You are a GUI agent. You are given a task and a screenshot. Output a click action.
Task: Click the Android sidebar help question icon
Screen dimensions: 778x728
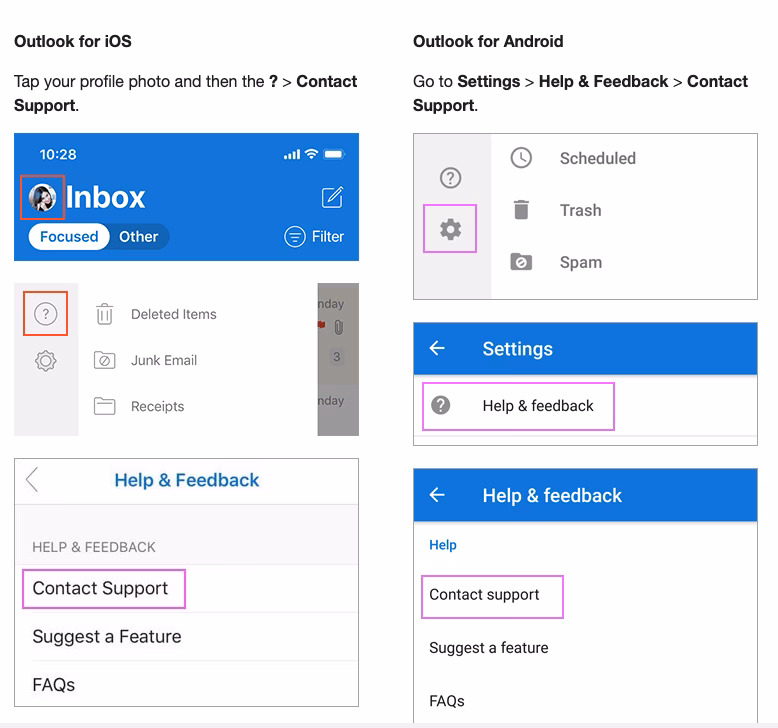pyautogui.click(x=450, y=178)
